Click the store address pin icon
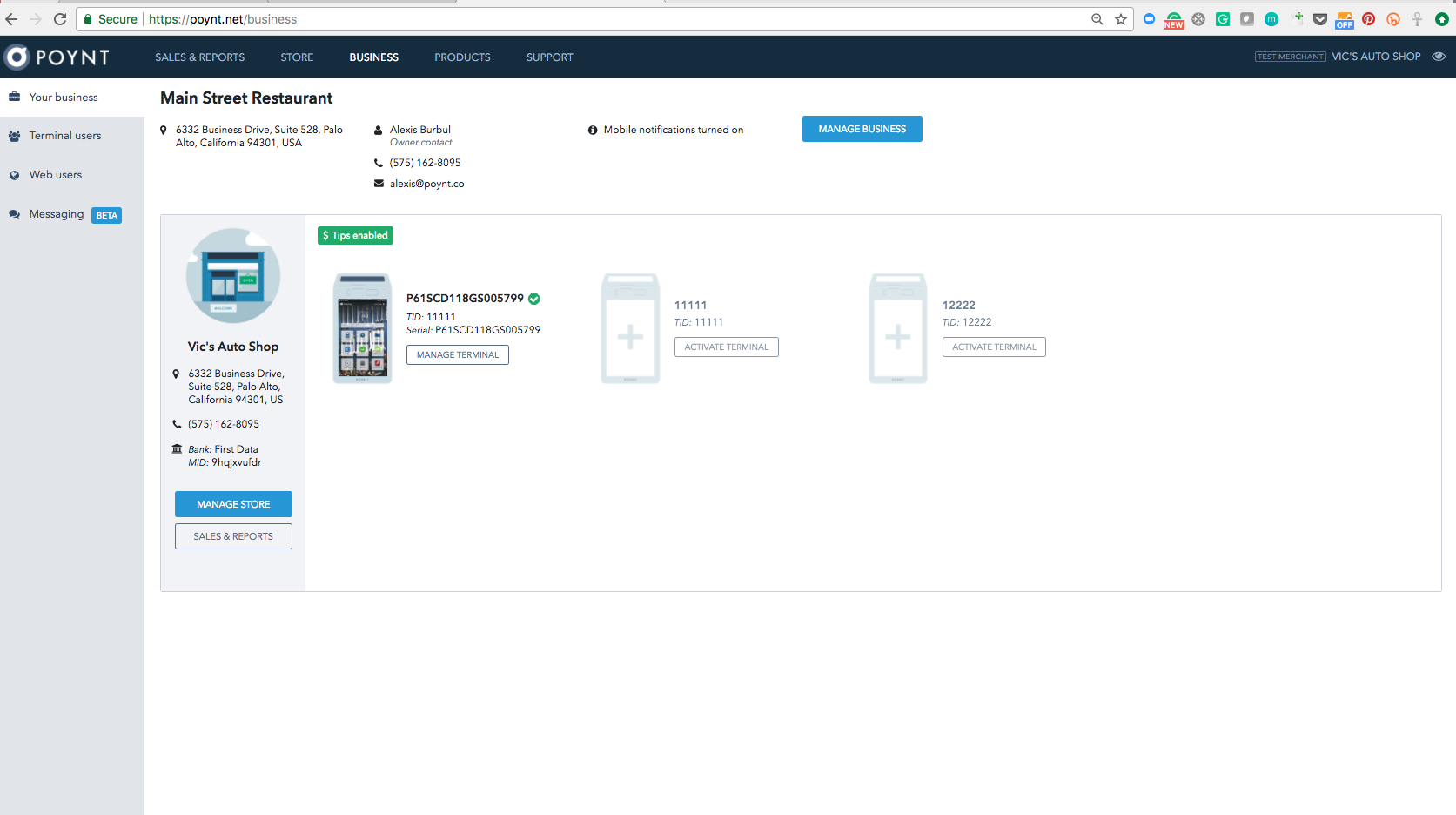The width and height of the screenshot is (1456, 815). coord(176,374)
